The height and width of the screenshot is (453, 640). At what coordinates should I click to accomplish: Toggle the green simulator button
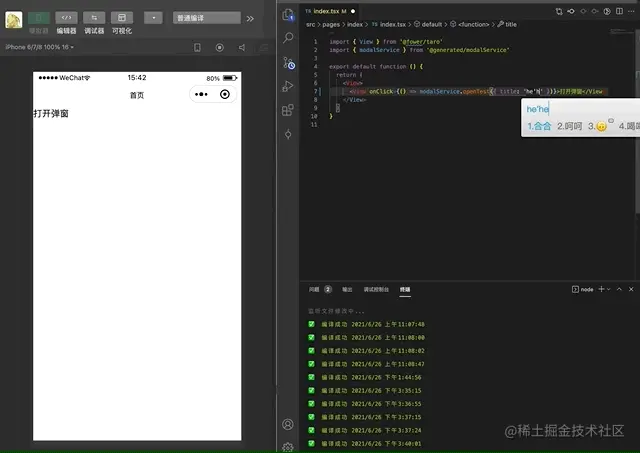tap(39, 18)
